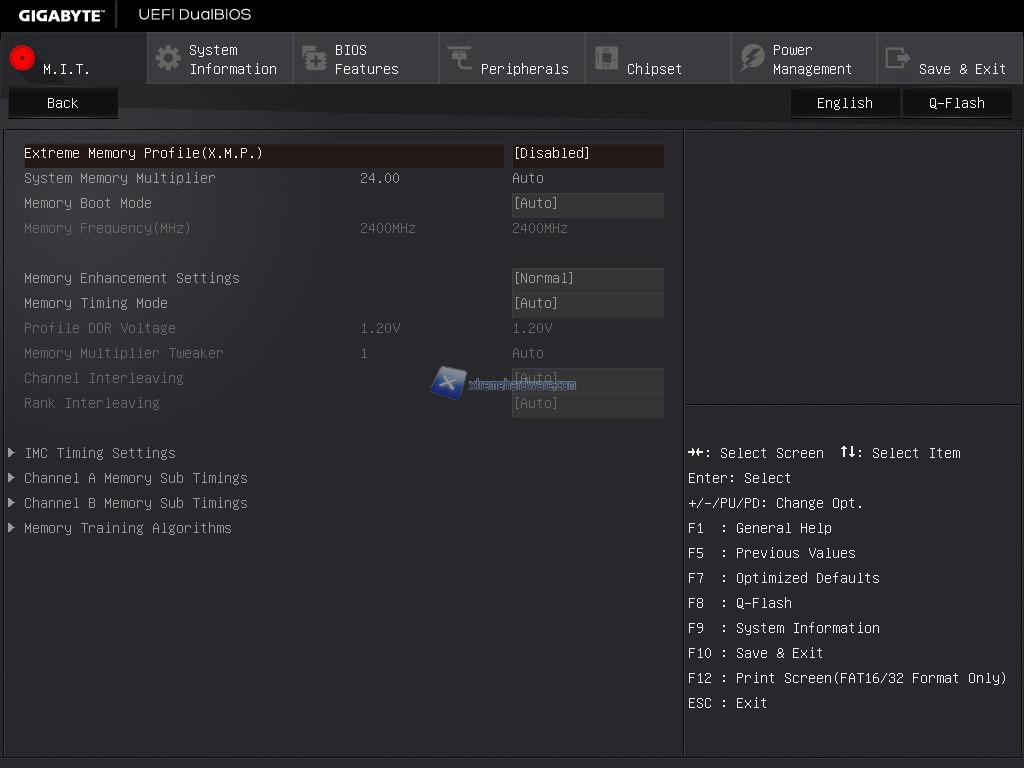Click the Chipset tab icon

pyautogui.click(x=606, y=58)
